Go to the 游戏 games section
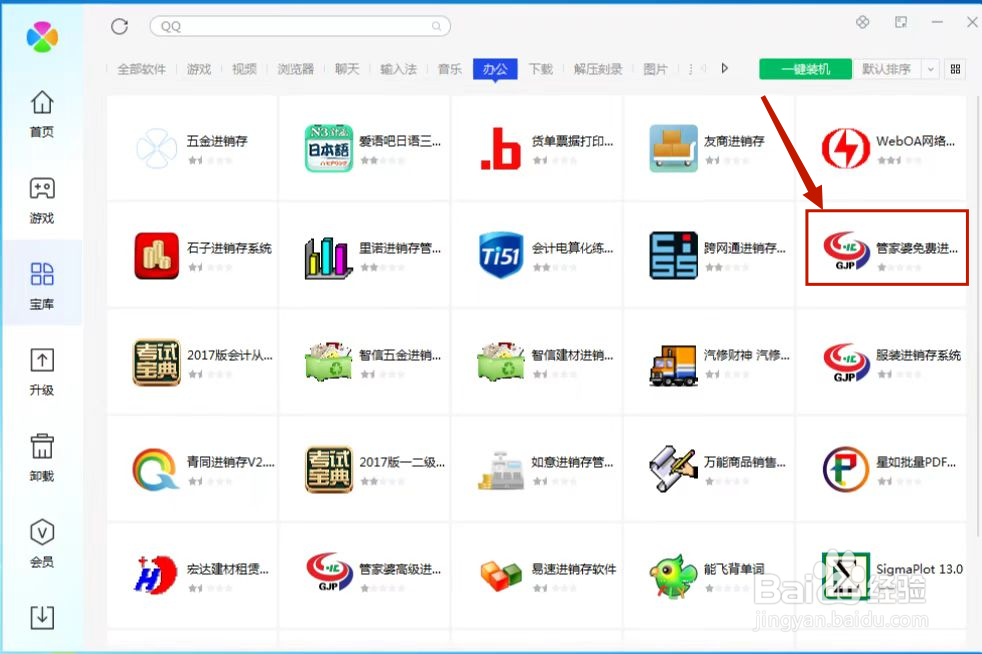This screenshot has height=654, width=982. (42, 200)
